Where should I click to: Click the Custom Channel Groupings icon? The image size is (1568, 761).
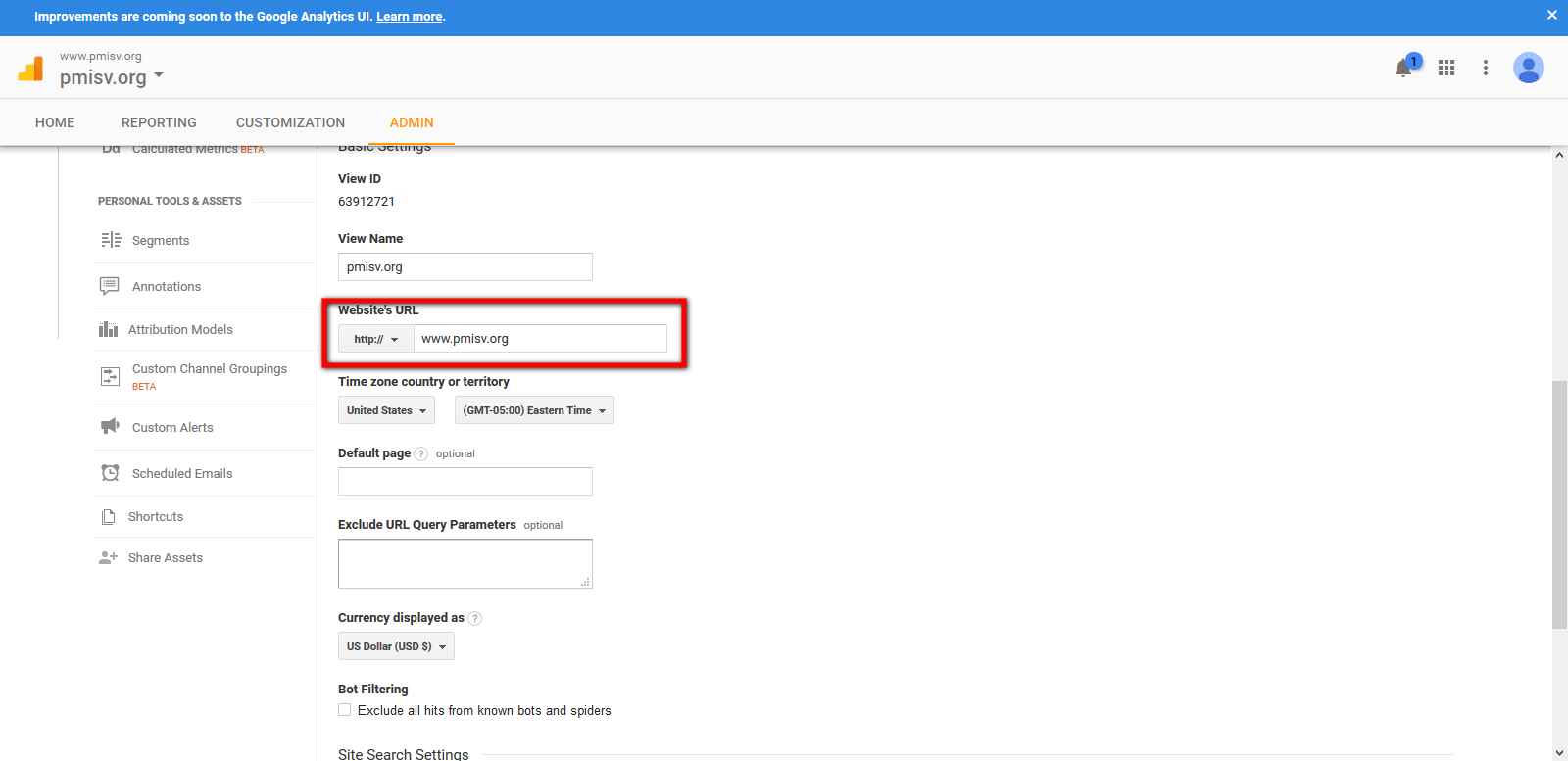tap(111, 376)
